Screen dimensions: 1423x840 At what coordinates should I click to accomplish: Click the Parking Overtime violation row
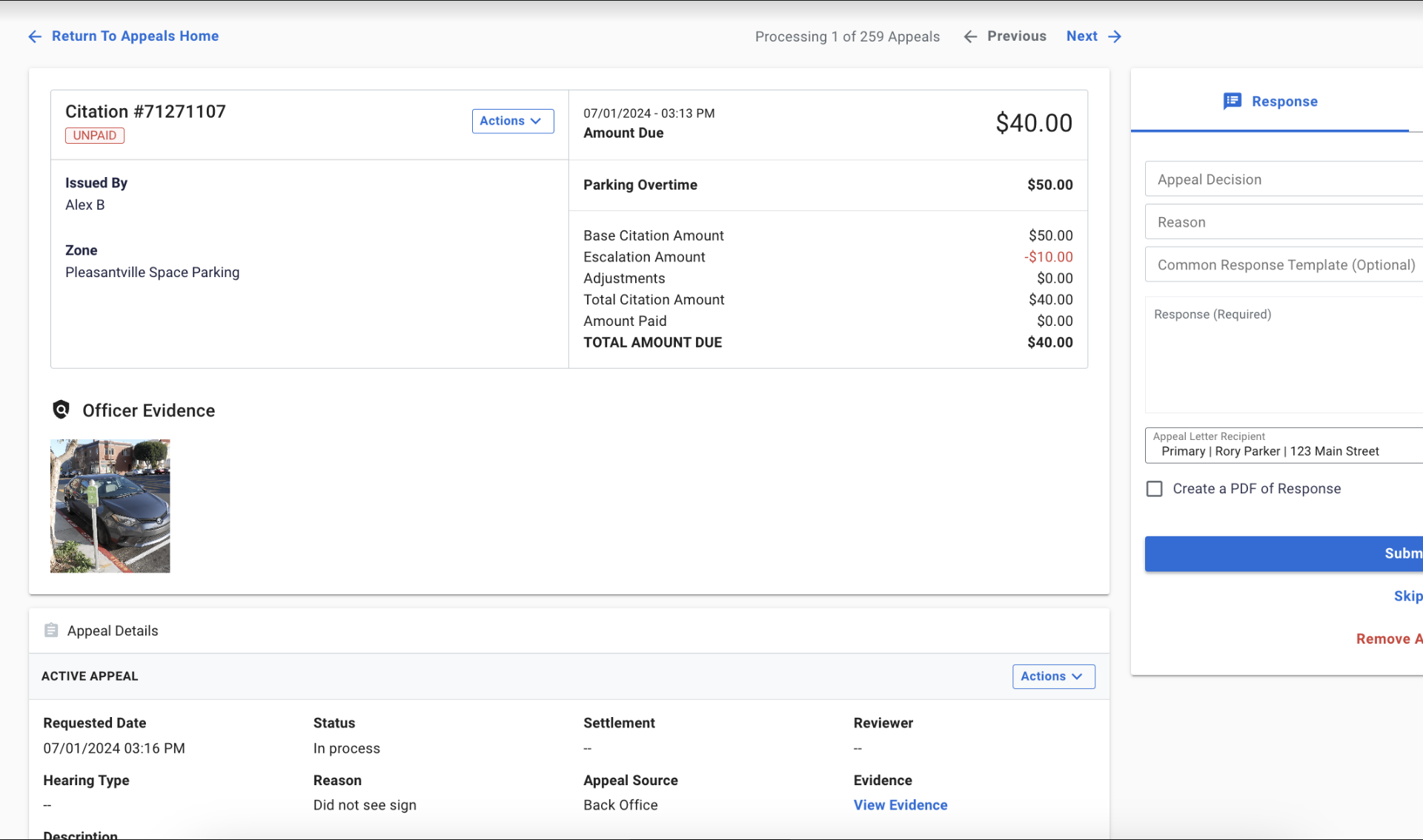click(x=828, y=185)
